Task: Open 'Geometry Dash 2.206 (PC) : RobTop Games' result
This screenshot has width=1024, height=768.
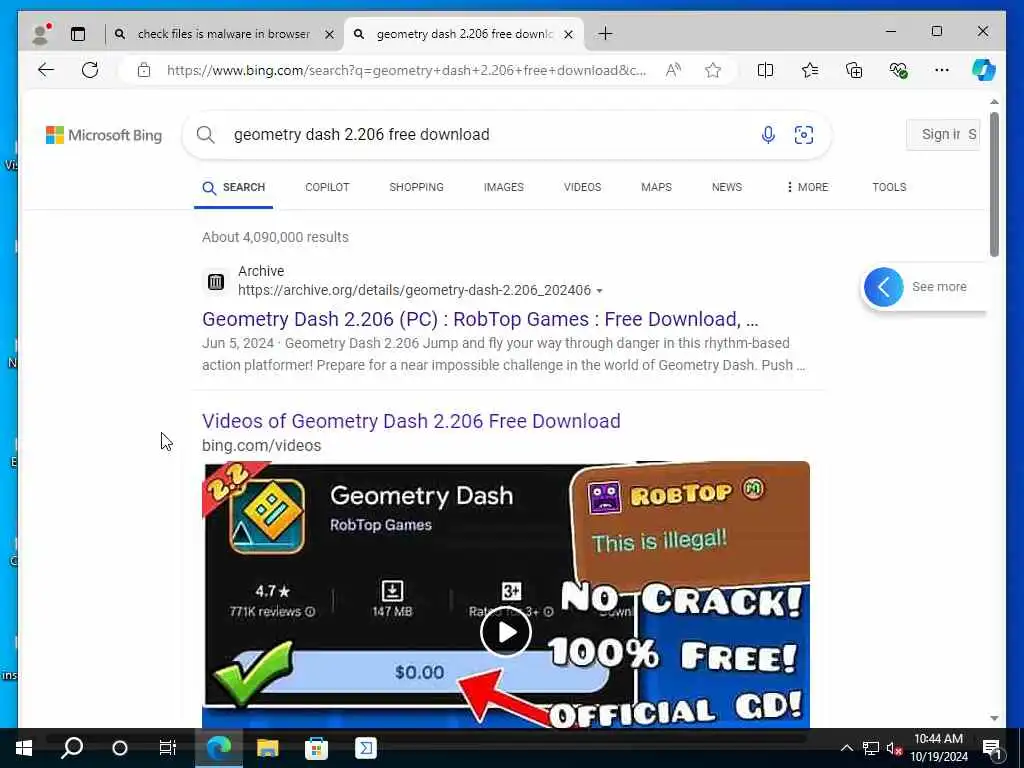Action: click(x=480, y=319)
